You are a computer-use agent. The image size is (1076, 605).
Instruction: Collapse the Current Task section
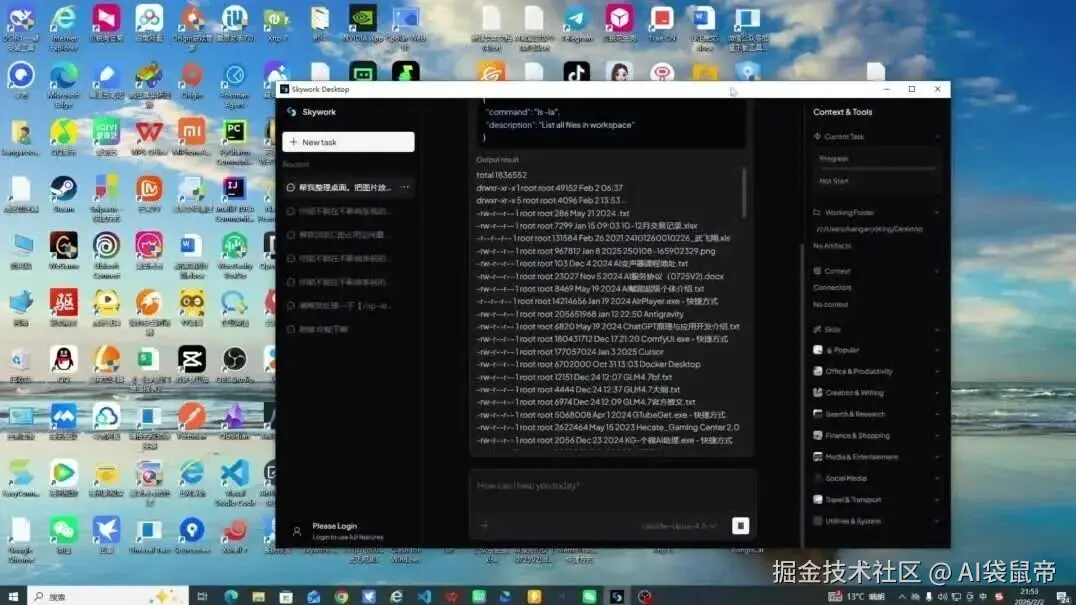tap(937, 137)
